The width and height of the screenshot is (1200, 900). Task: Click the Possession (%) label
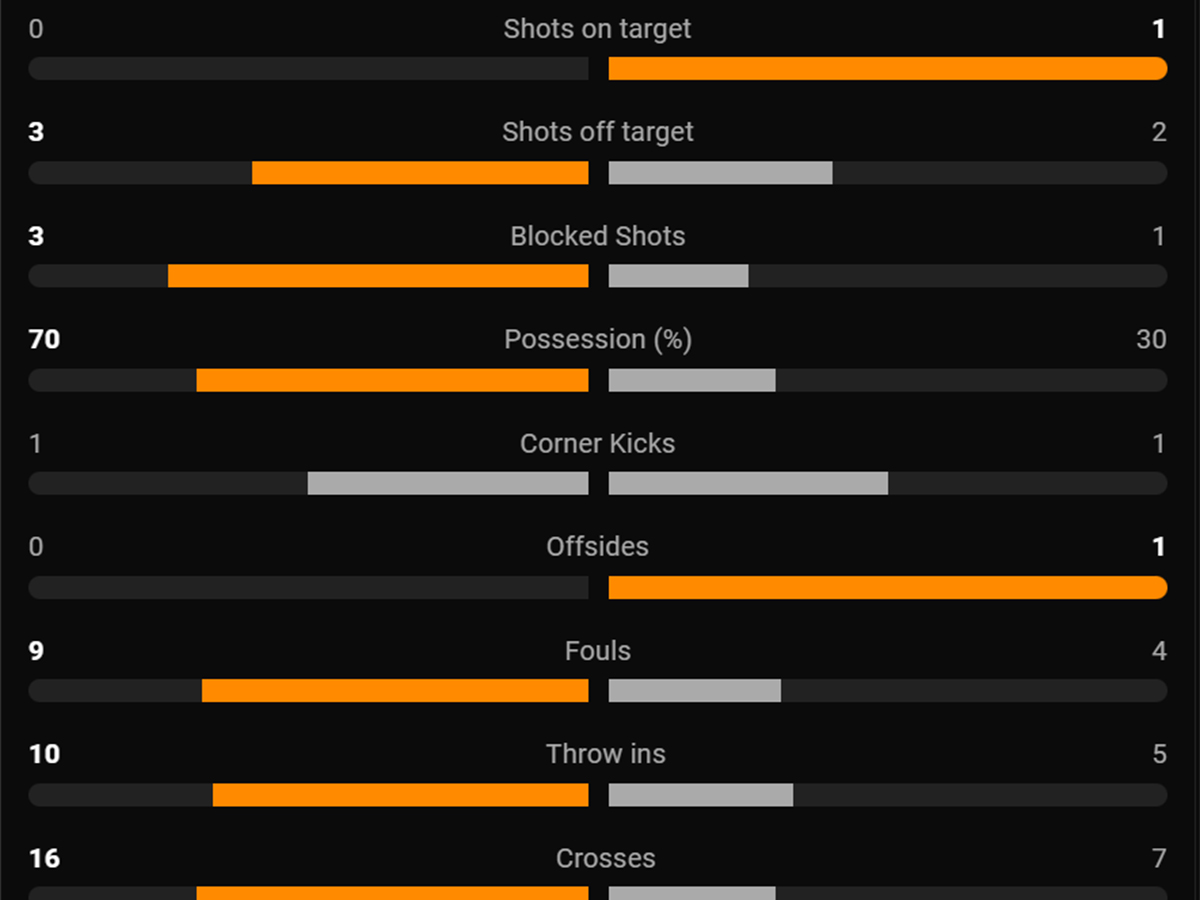pyautogui.click(x=598, y=340)
